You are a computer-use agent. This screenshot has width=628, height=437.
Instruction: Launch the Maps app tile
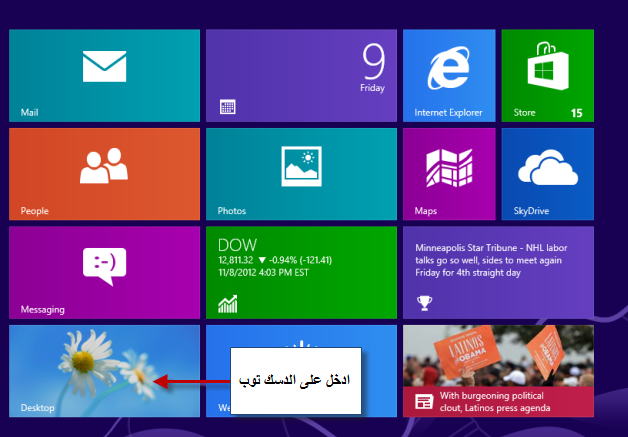tap(448, 173)
